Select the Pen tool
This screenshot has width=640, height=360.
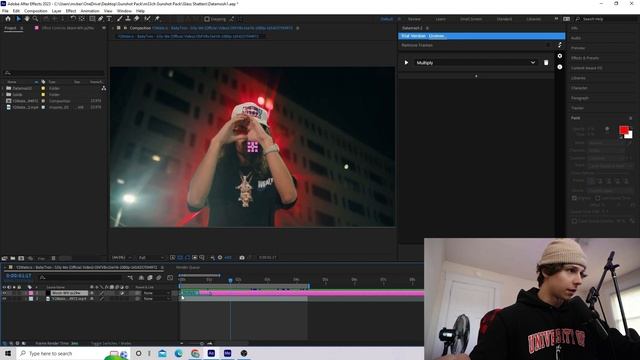point(101,19)
